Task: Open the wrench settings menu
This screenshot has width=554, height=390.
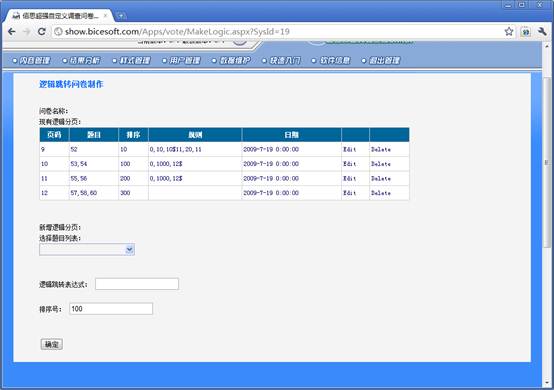Action: (542, 32)
